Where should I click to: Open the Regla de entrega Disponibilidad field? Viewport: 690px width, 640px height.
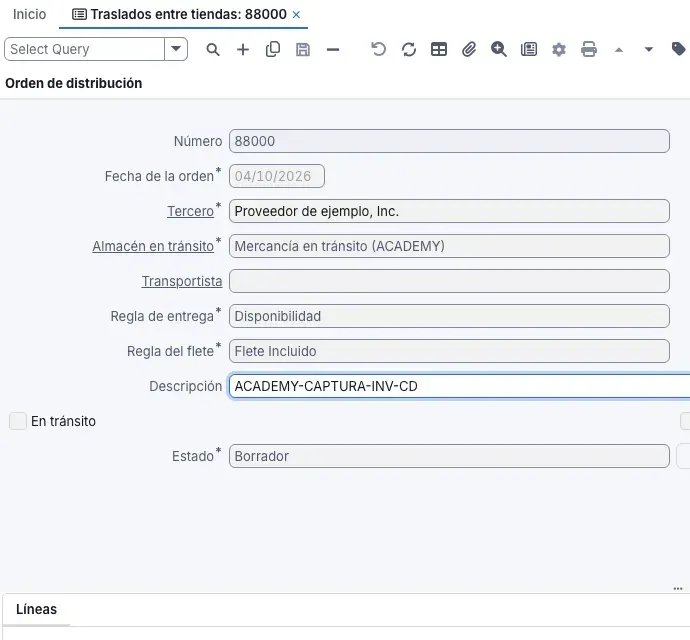click(449, 316)
